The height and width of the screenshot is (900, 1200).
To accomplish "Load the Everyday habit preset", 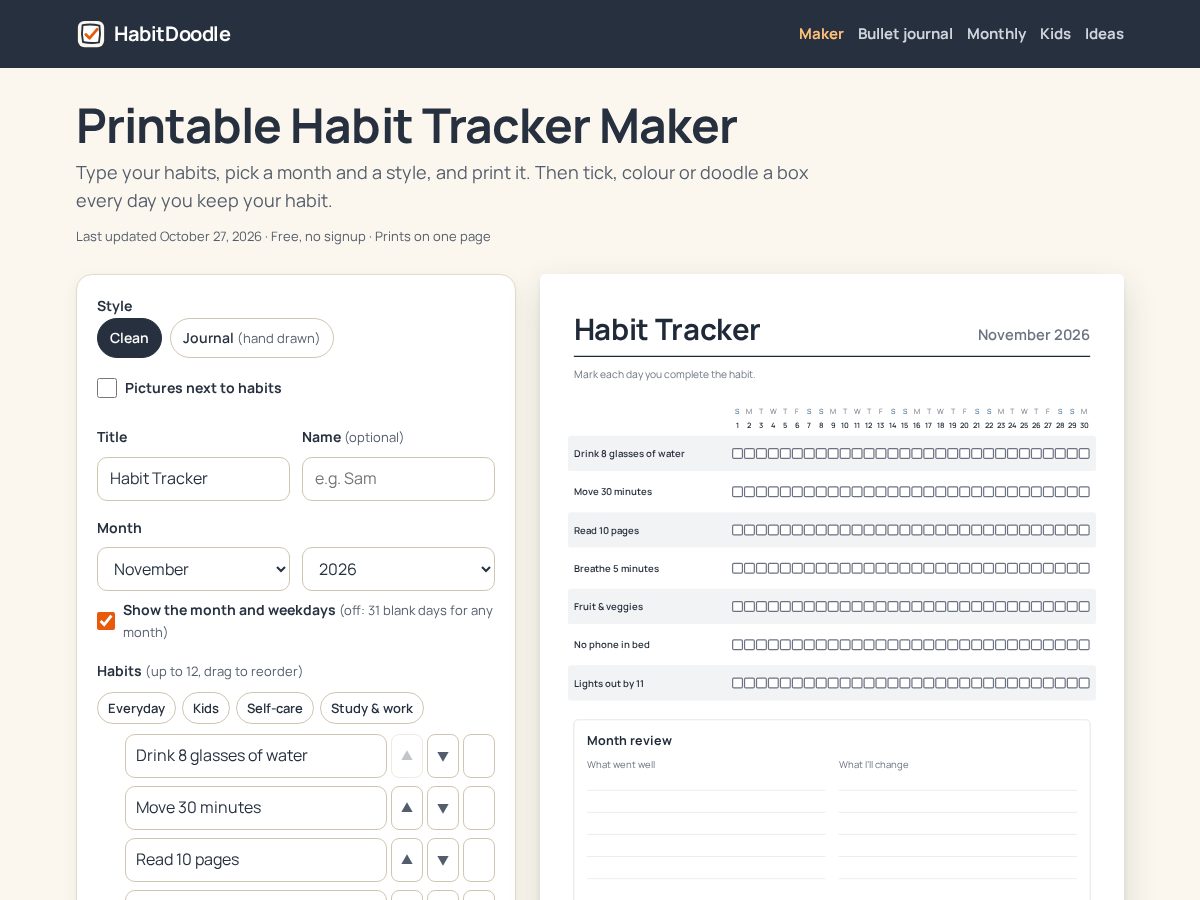I will click(x=136, y=708).
